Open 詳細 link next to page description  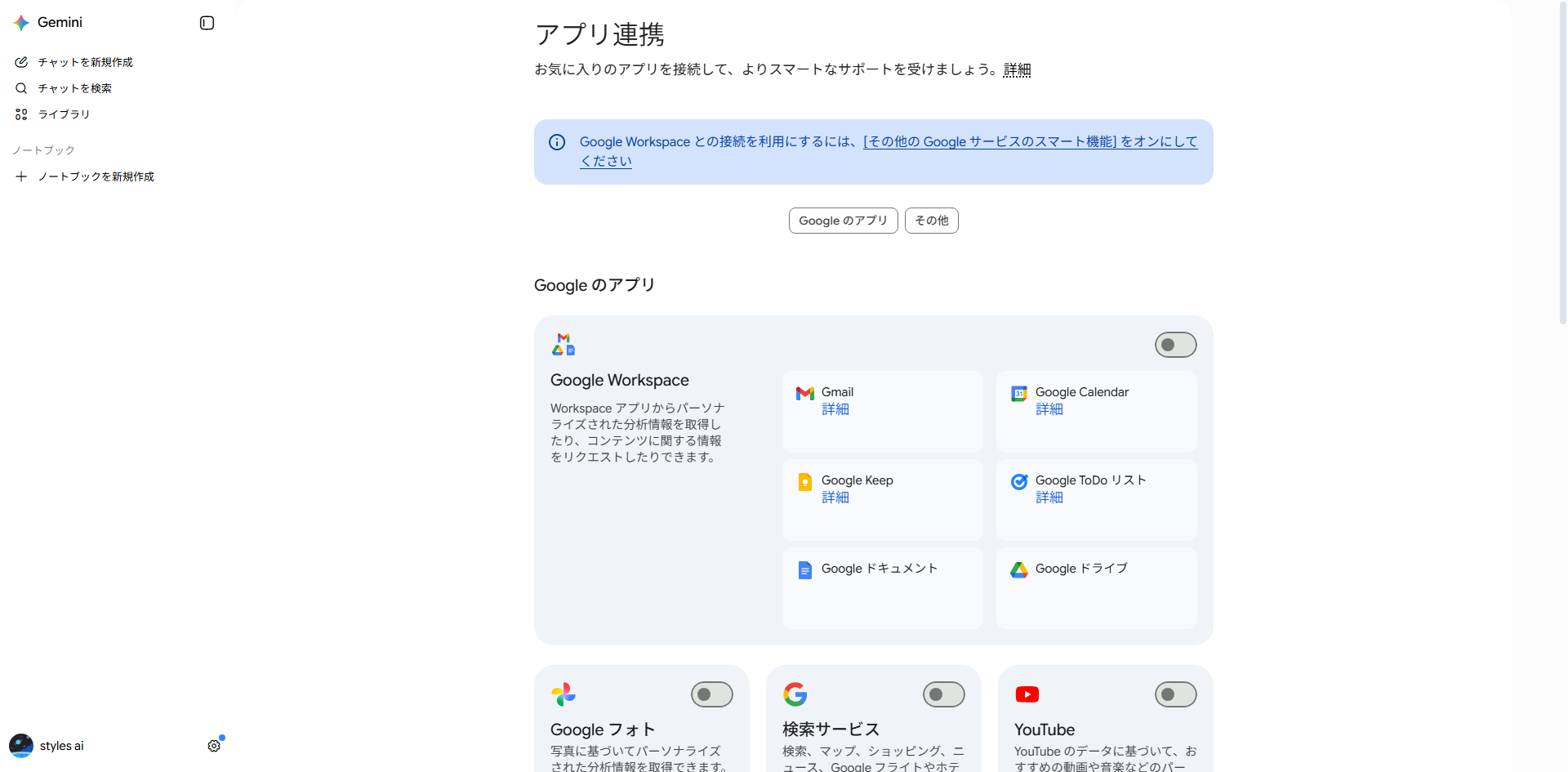[x=1017, y=69]
